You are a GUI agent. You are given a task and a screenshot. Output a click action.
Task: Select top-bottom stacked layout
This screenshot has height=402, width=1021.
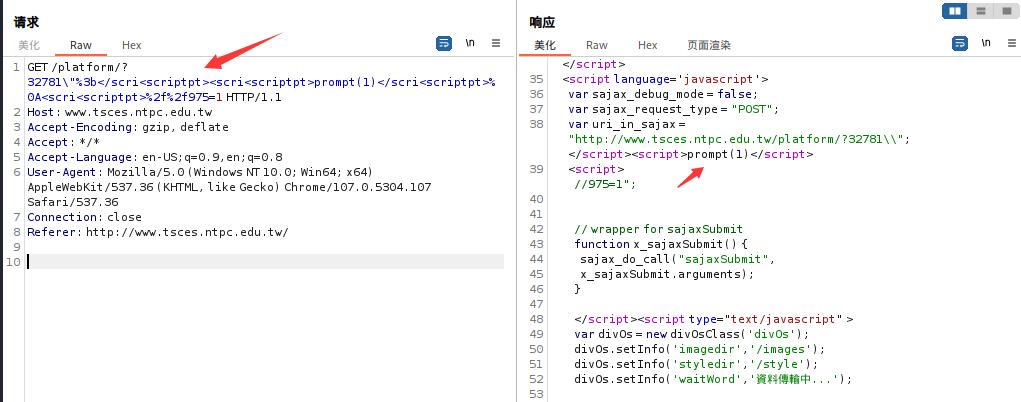pos(980,11)
